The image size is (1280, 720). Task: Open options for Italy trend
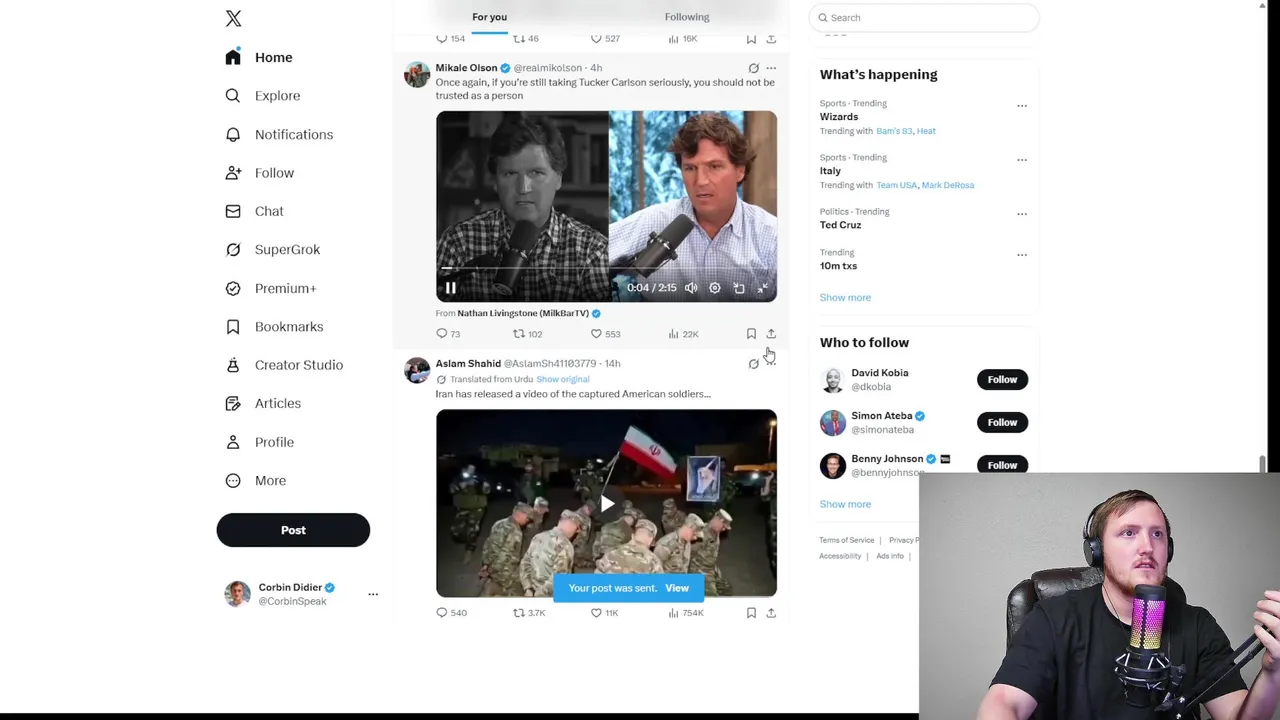pos(1022,159)
